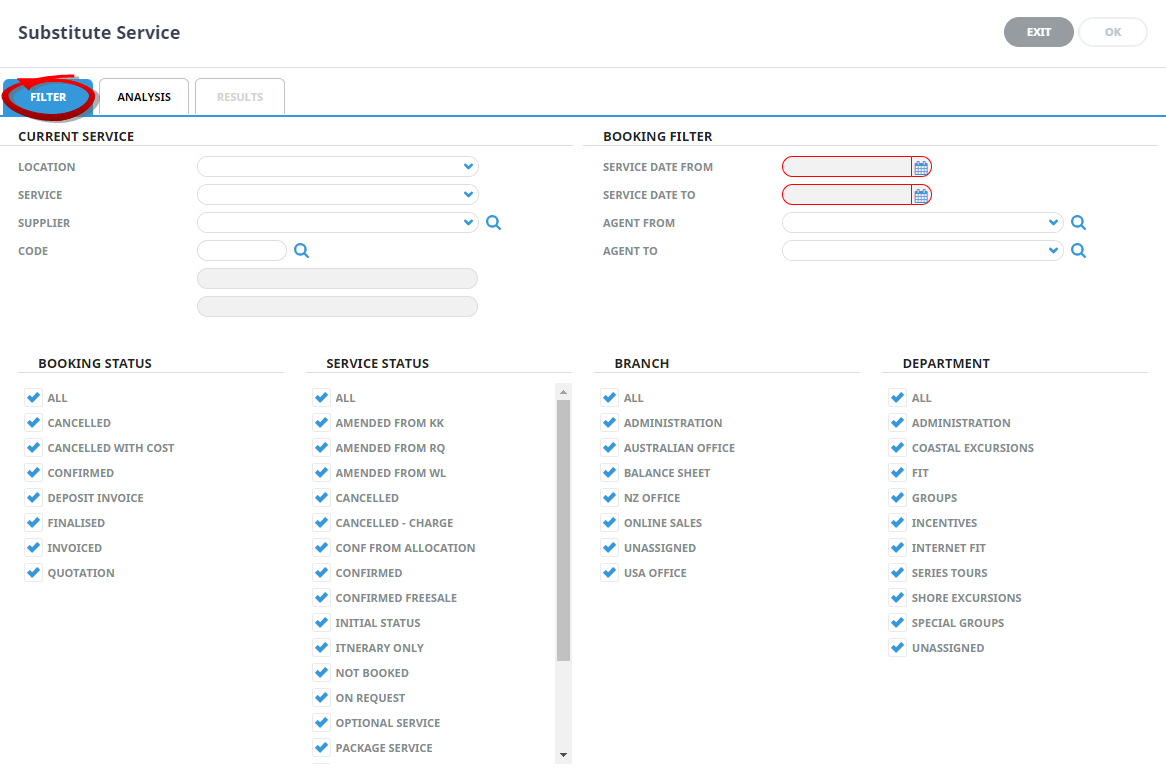Toggle Groups department checkbox

(898, 497)
